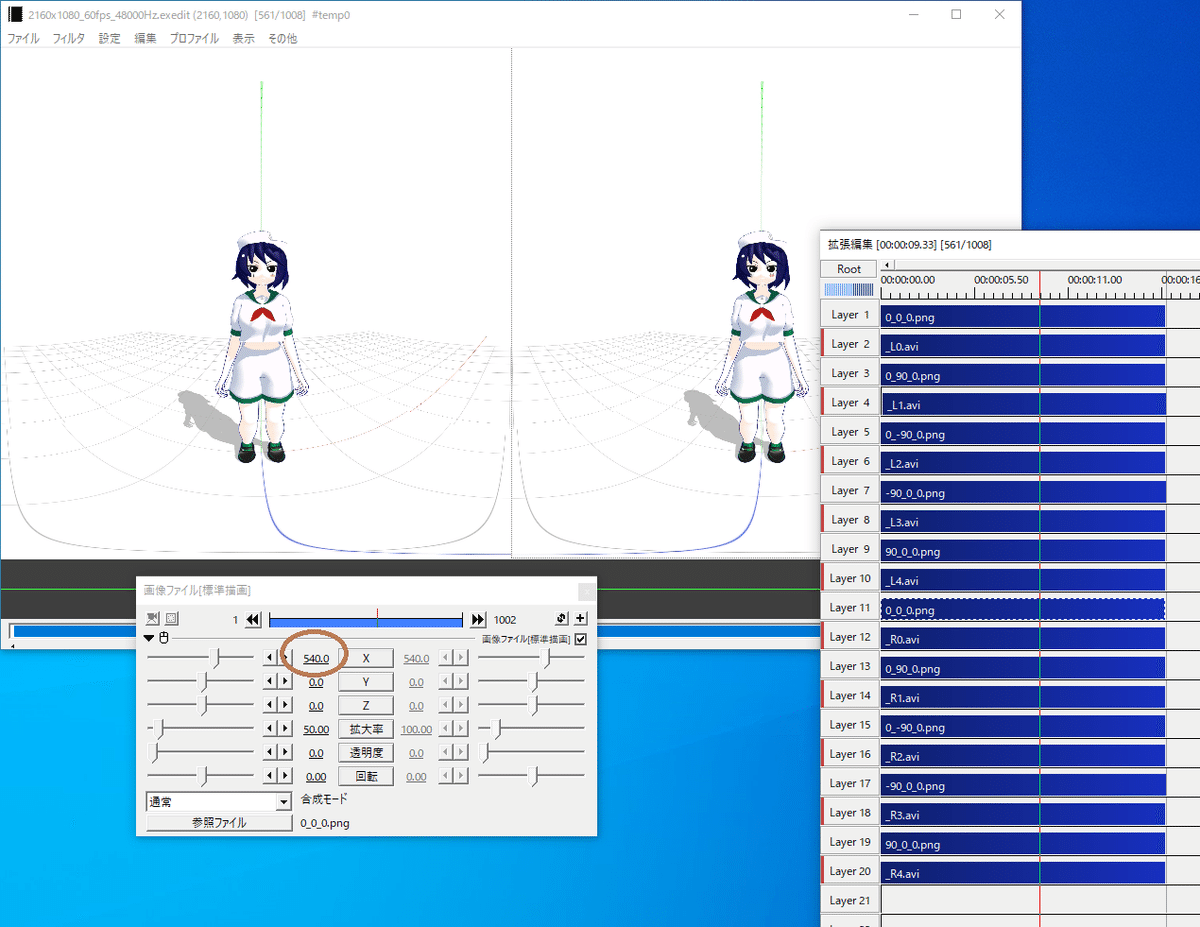1200x927 pixels.
Task: Click the 参照ファイル button
Action: [x=219, y=823]
